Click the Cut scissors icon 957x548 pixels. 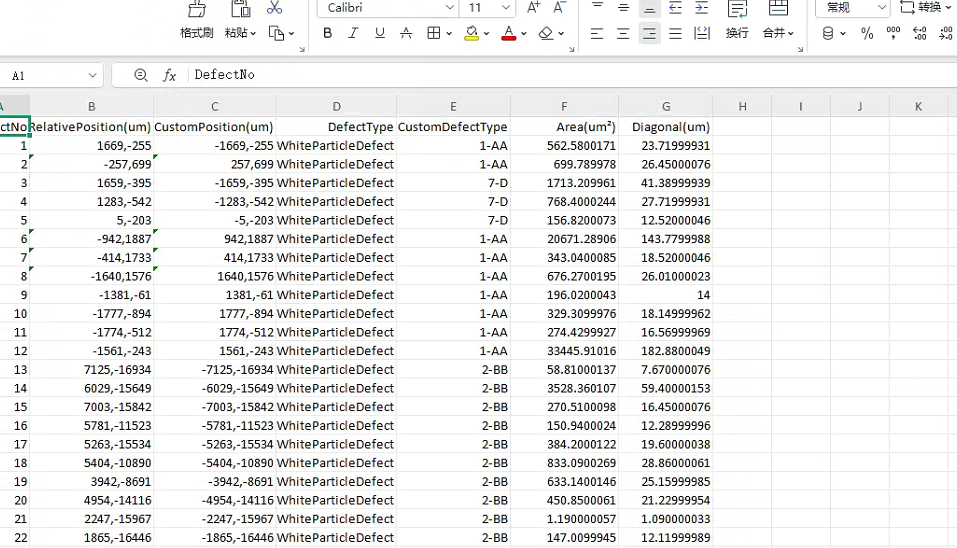274,8
